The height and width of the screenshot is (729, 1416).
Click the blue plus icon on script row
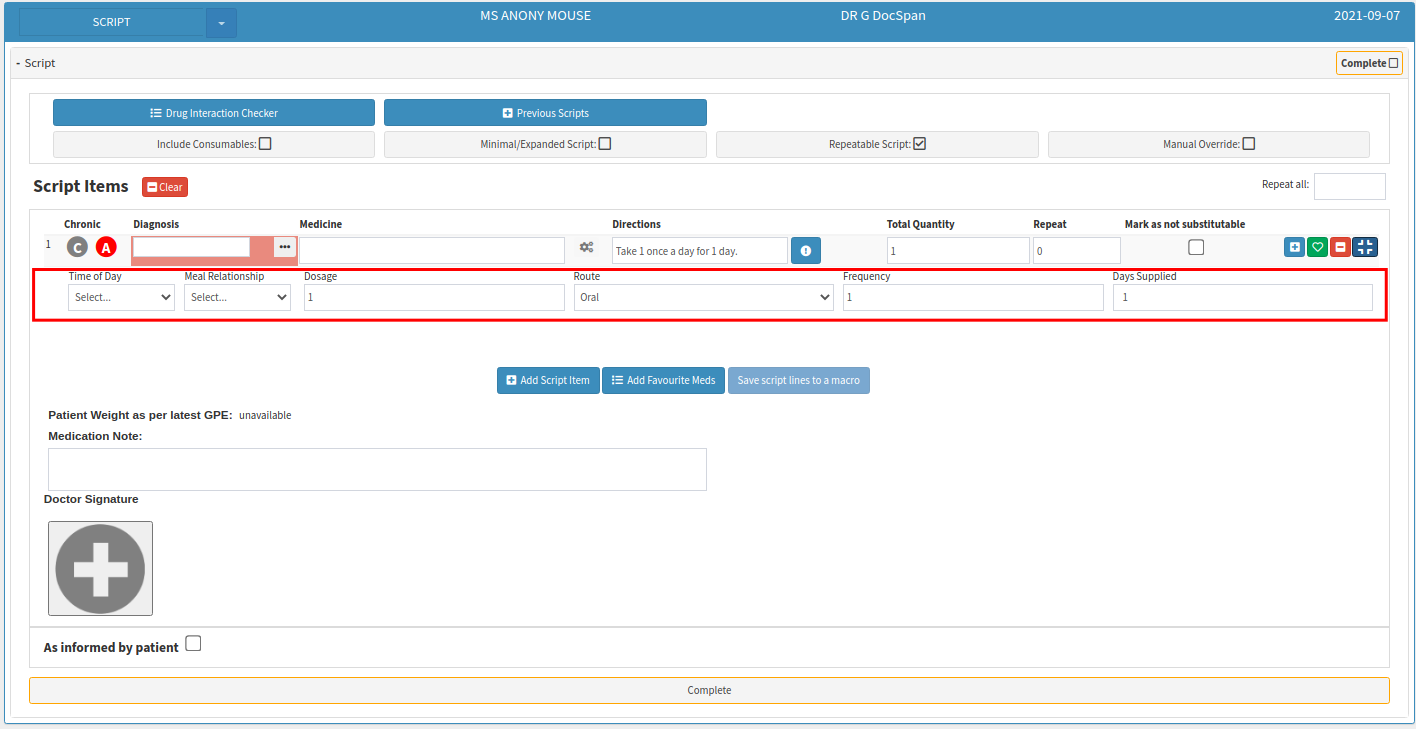point(1294,247)
